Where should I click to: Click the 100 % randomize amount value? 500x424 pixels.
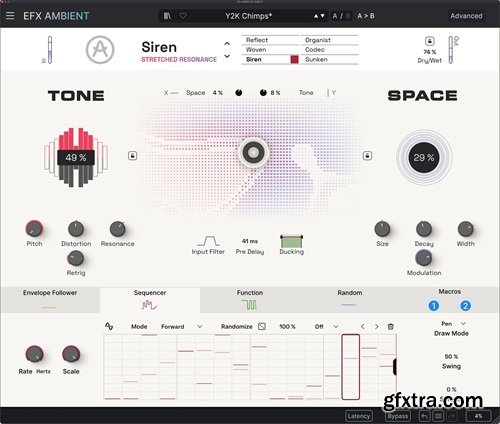[287, 327]
